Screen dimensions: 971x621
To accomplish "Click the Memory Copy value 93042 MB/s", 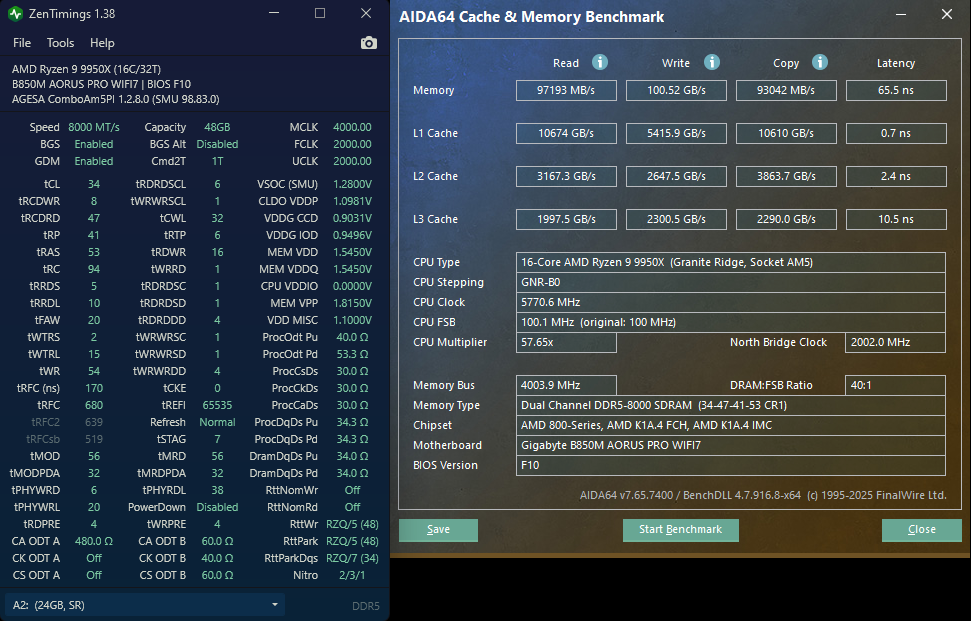I will (x=786, y=90).
